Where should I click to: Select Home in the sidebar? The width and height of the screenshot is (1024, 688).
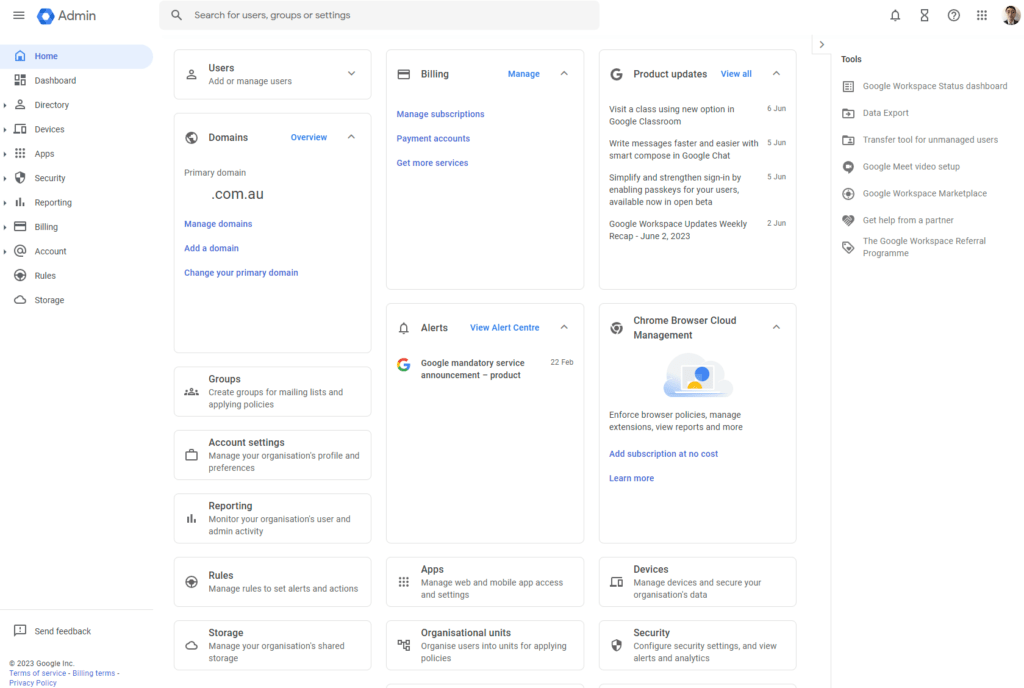(76, 56)
